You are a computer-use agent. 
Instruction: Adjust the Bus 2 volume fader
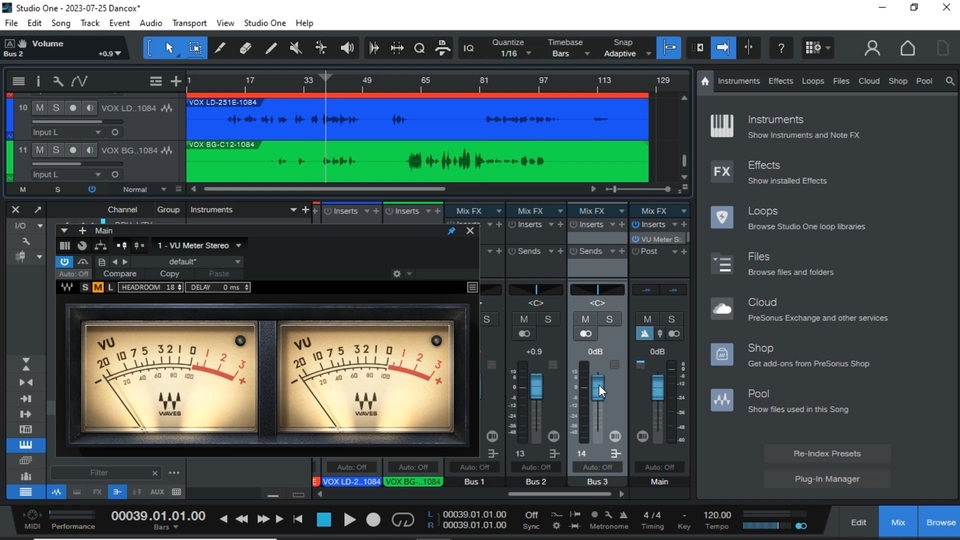click(536, 386)
